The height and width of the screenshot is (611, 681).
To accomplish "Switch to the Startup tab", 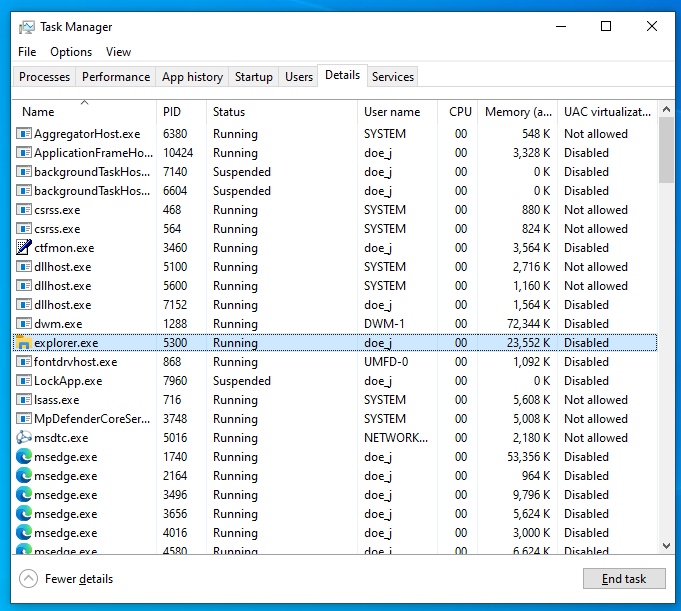I will tap(254, 77).
